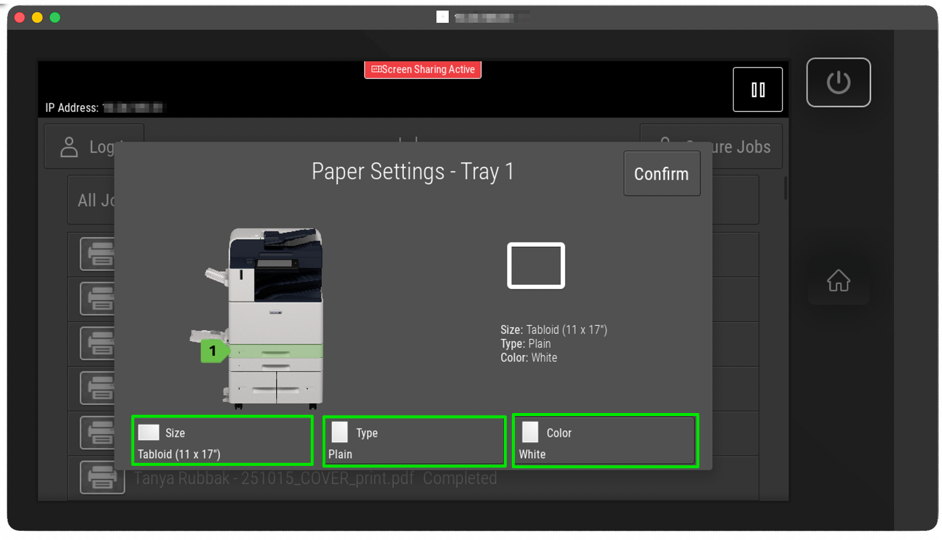Click the paper orientation preview rectangle
942x540 pixels.
tap(535, 265)
